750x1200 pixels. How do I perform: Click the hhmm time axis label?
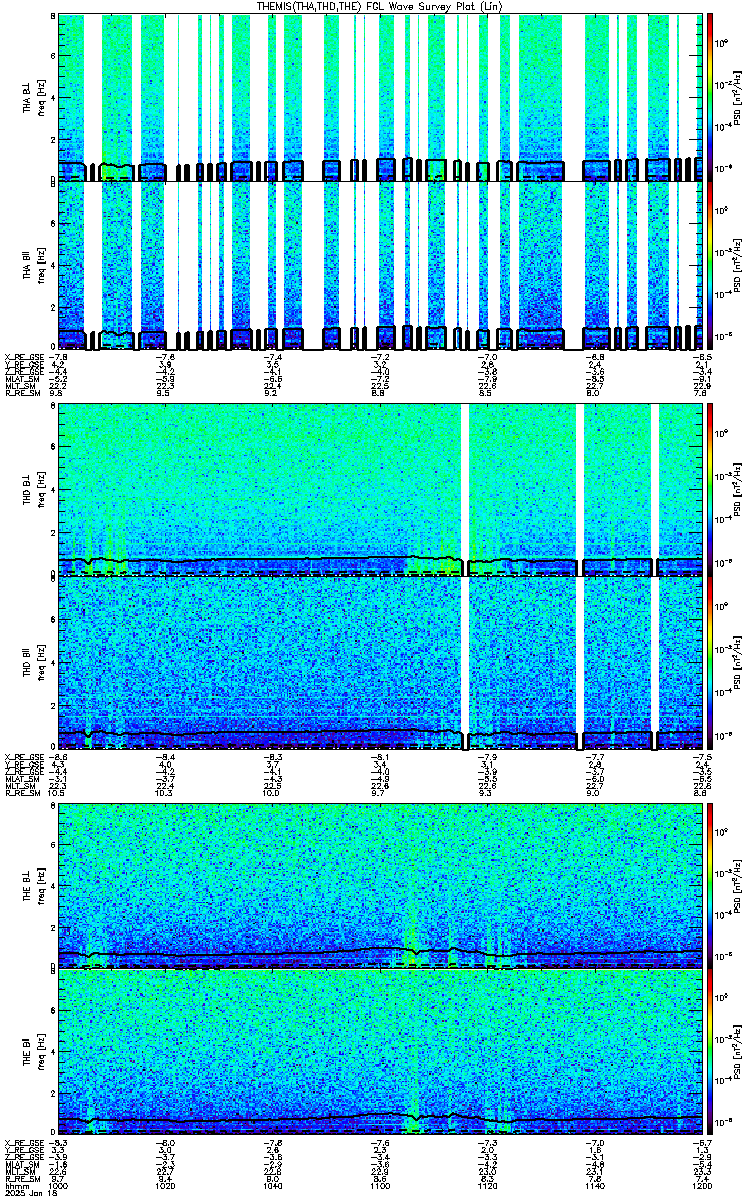[x=14, y=1185]
